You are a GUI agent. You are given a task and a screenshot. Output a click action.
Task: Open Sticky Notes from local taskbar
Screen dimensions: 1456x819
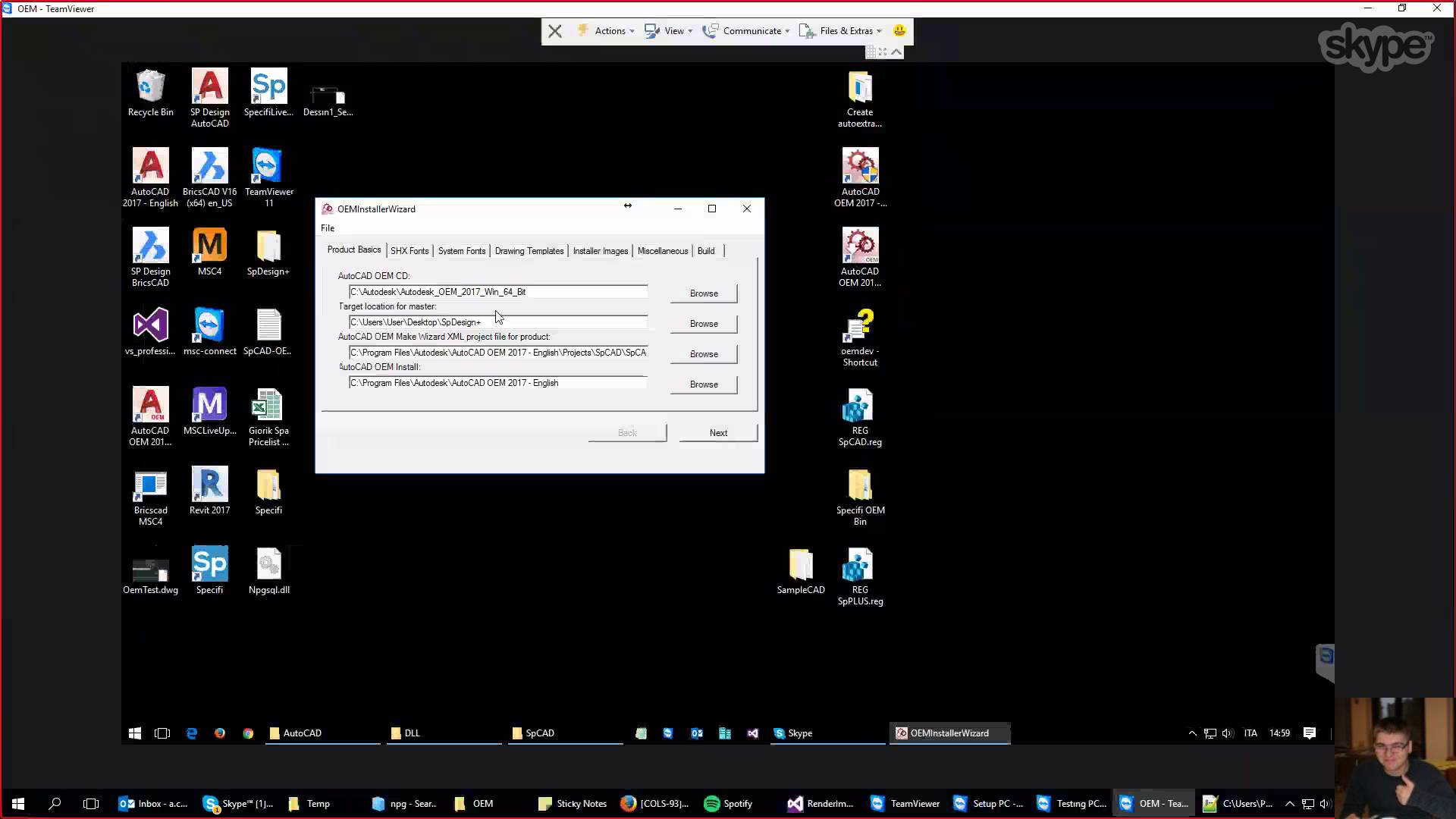573,804
